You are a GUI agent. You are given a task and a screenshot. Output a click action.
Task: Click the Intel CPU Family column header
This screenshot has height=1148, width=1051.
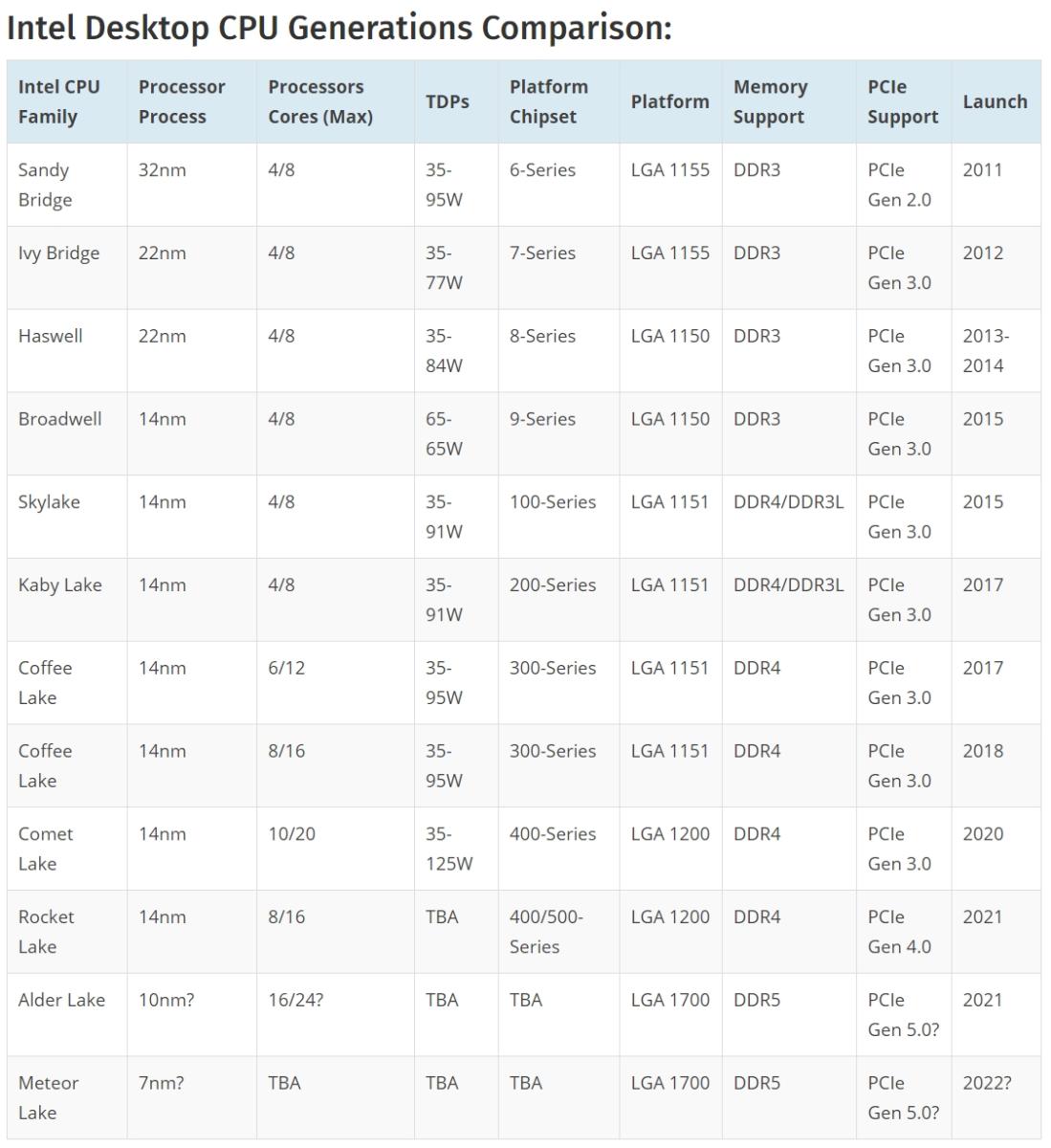pos(59,101)
